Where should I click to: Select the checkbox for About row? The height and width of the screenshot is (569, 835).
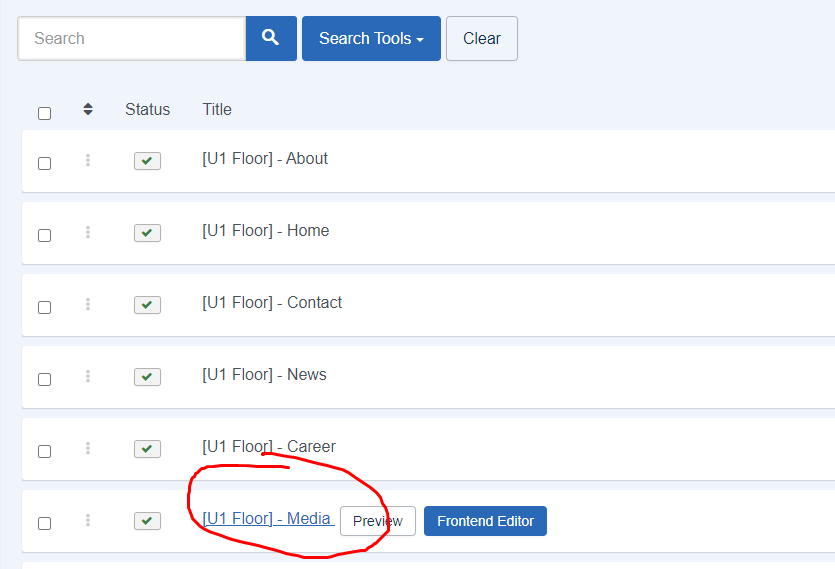coord(45,164)
